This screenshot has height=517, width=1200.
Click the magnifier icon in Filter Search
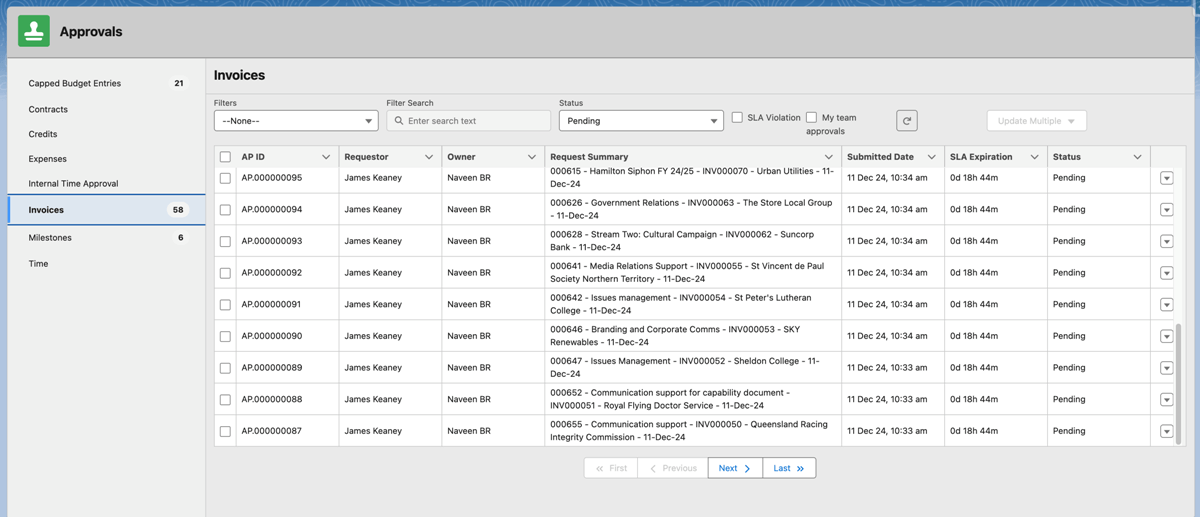[x=399, y=121]
